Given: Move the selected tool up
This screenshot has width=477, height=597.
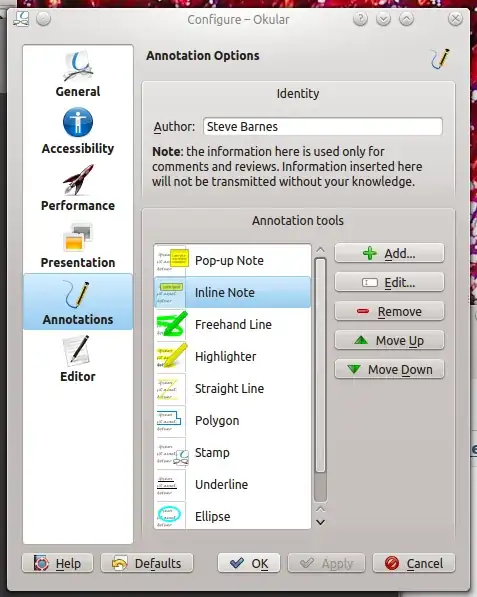Looking at the screenshot, I should pos(389,340).
